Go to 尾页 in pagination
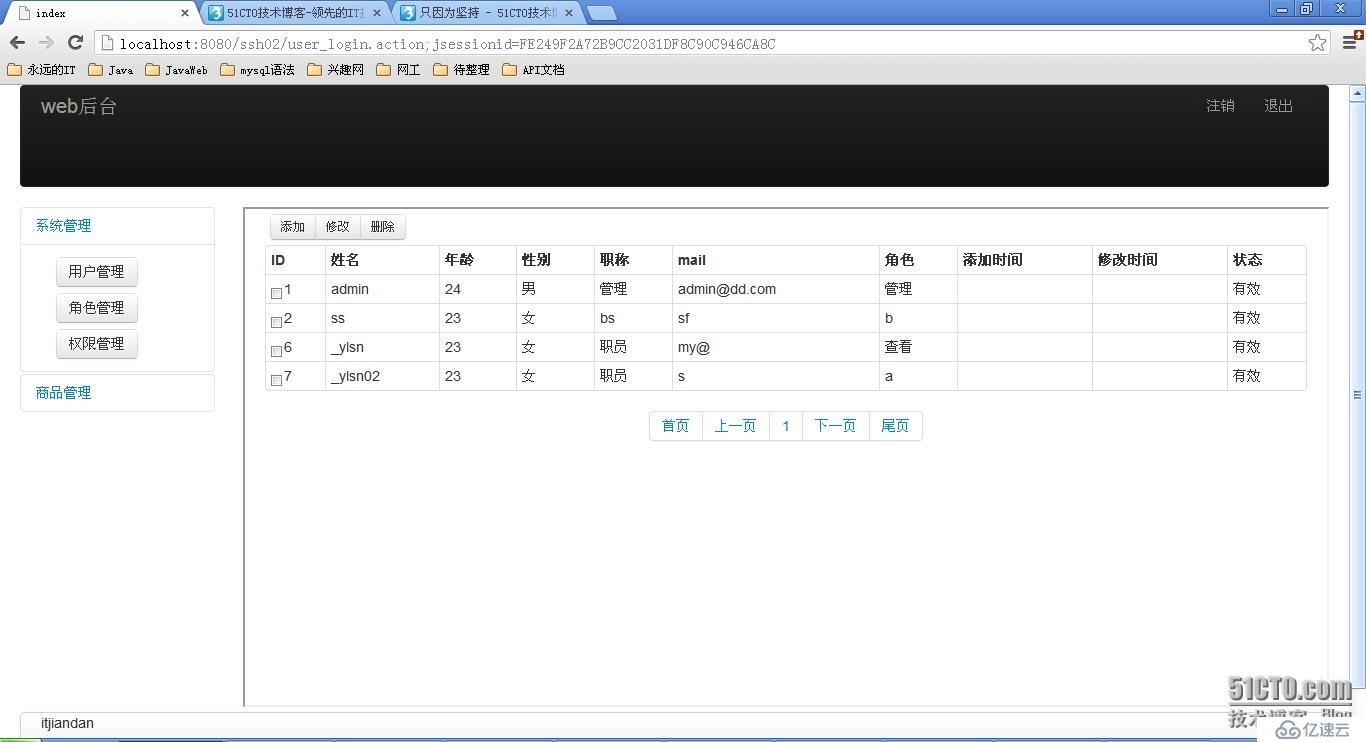1366x742 pixels. point(896,426)
